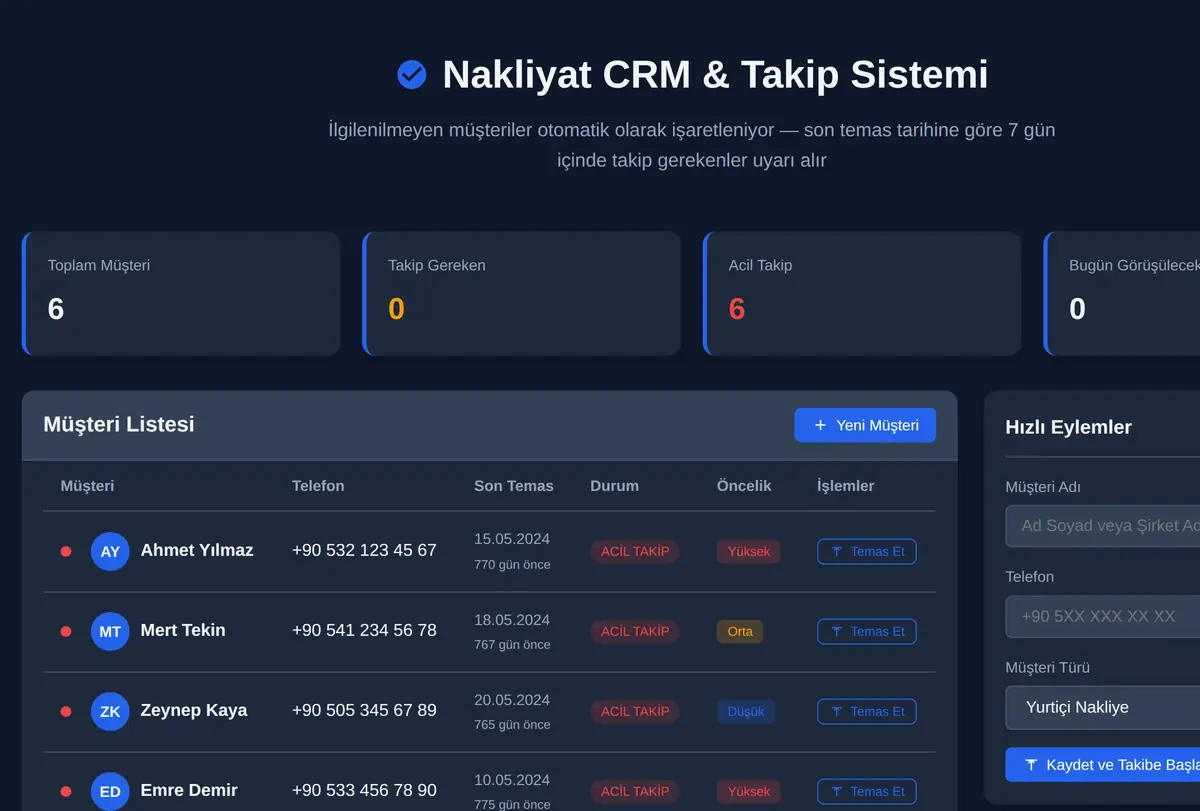Click Temas Et in Zeynep Kaya row
The width and height of the screenshot is (1200, 811).
pyautogui.click(x=867, y=711)
